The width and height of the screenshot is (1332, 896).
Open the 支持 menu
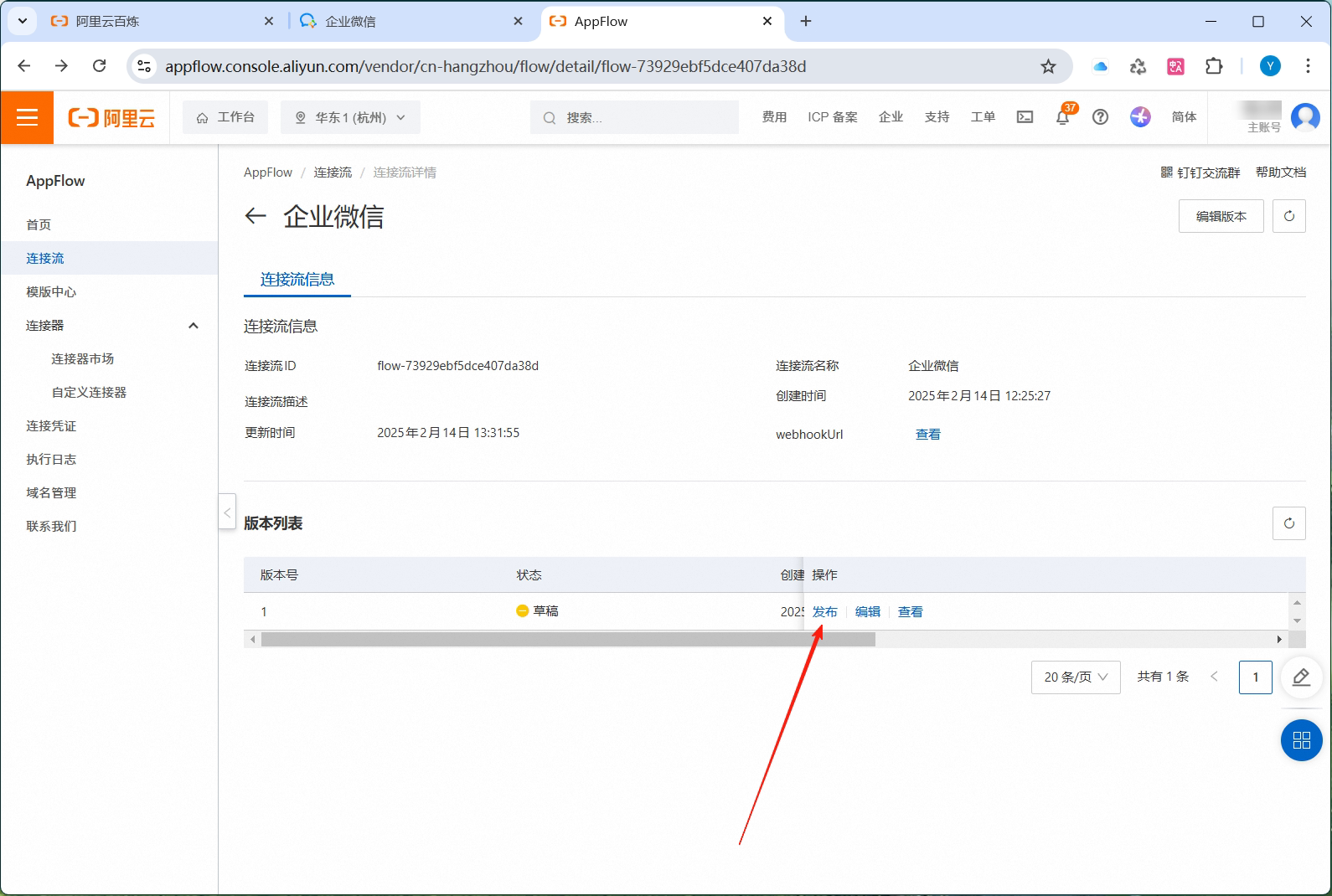pos(937,117)
